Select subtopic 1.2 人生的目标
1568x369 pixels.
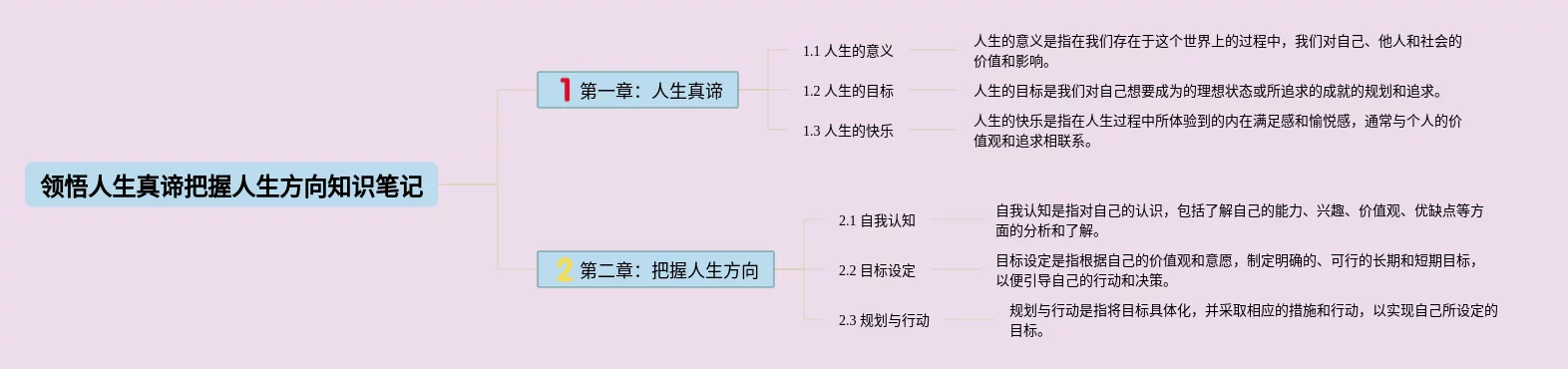pos(848,91)
